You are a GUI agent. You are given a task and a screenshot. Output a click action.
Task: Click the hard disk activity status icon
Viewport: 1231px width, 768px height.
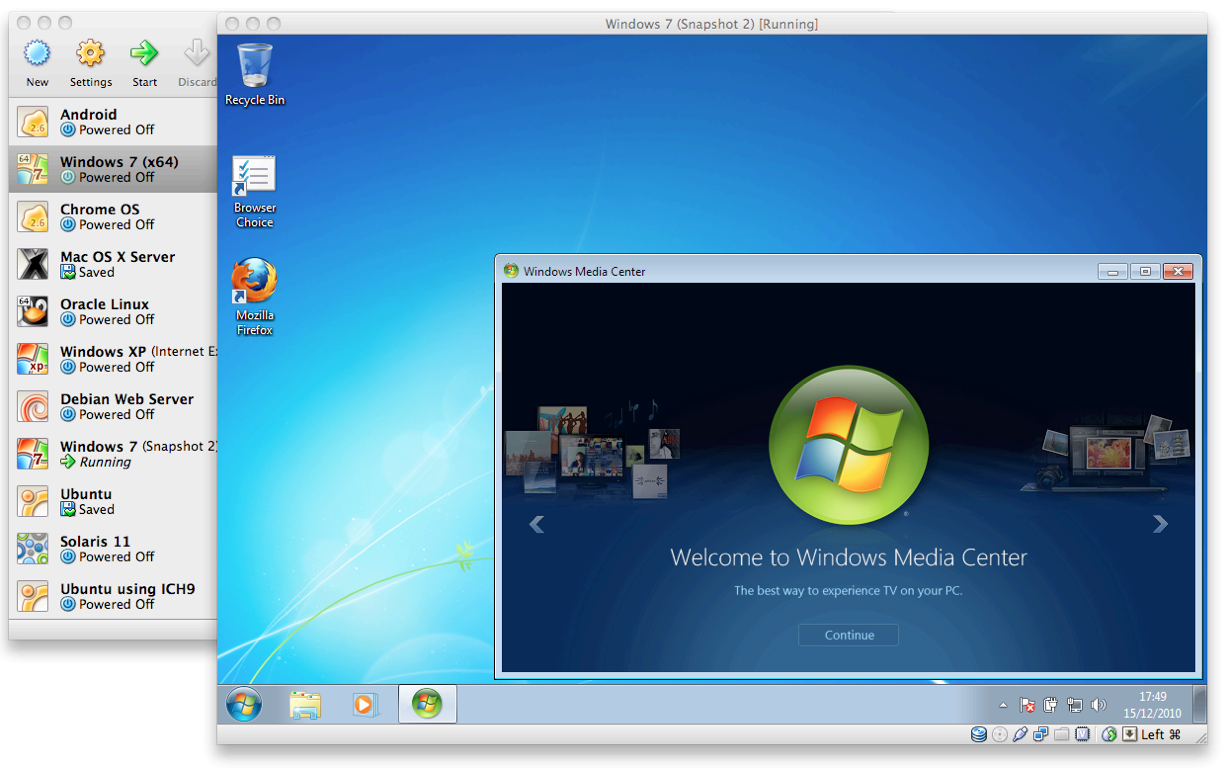click(x=979, y=735)
